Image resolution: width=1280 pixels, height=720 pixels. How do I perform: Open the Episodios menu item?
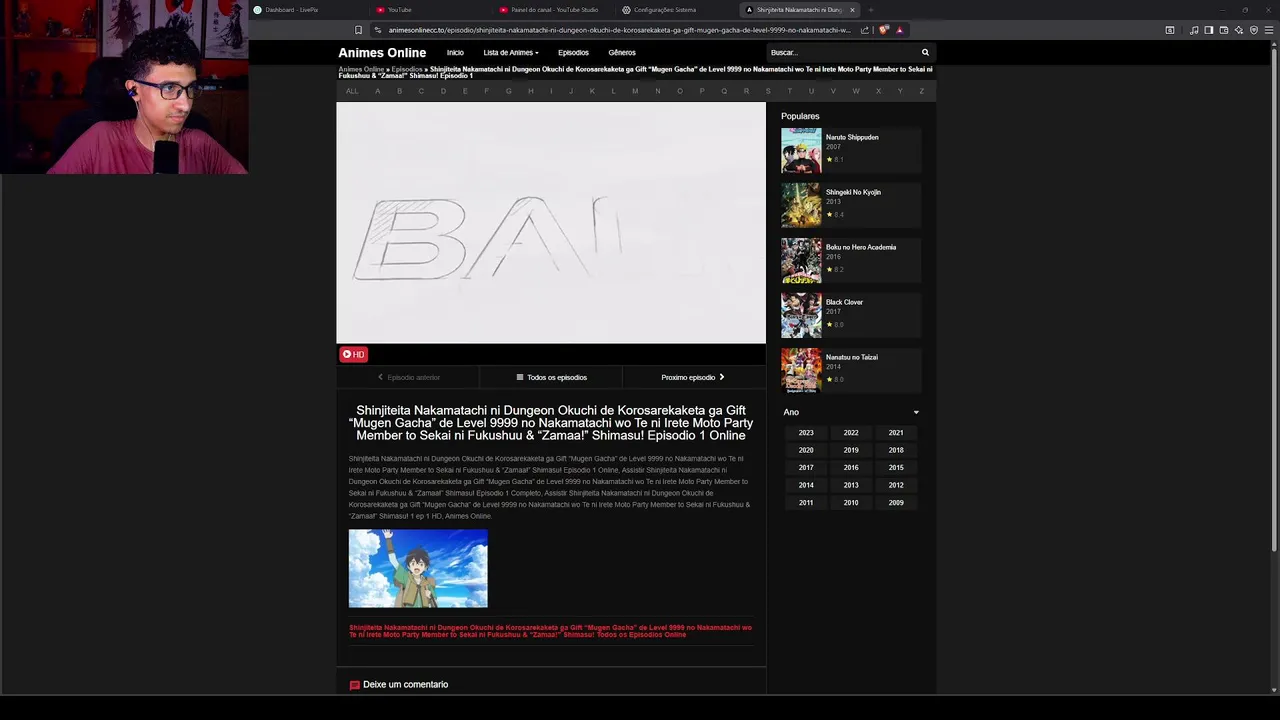click(573, 53)
